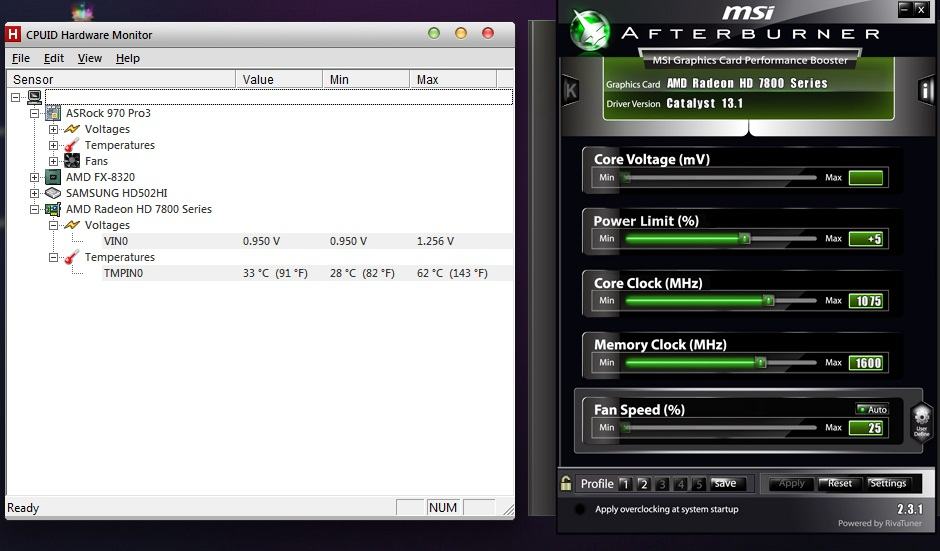Click the Apply button in Afterburner

pyautogui.click(x=791, y=483)
